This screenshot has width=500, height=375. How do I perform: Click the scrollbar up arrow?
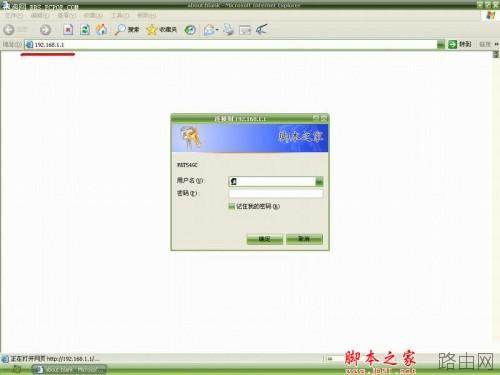pos(496,55)
